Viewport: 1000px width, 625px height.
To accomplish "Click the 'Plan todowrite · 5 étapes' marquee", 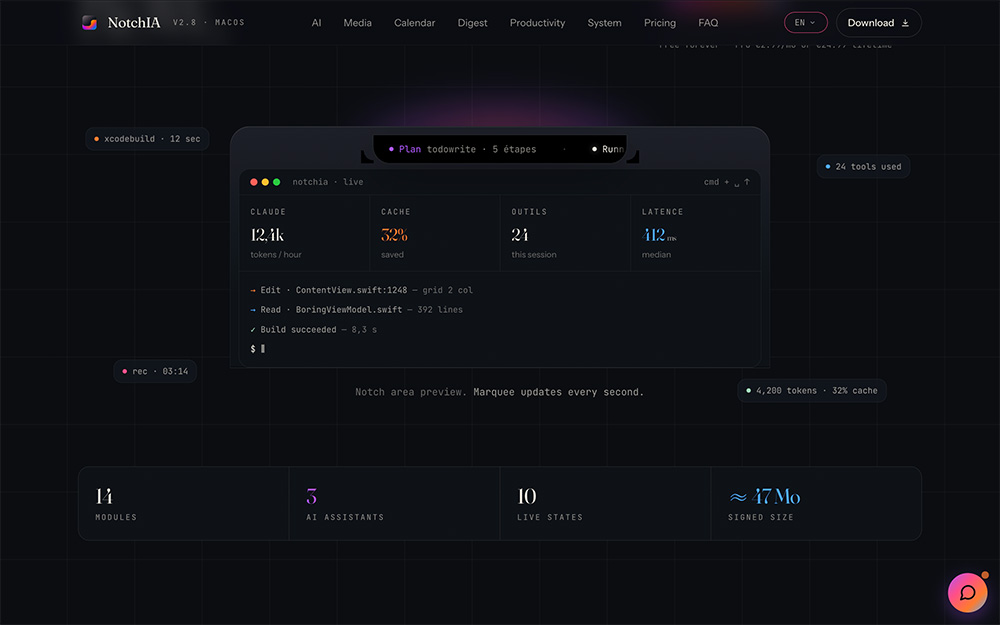I will tap(462, 149).
